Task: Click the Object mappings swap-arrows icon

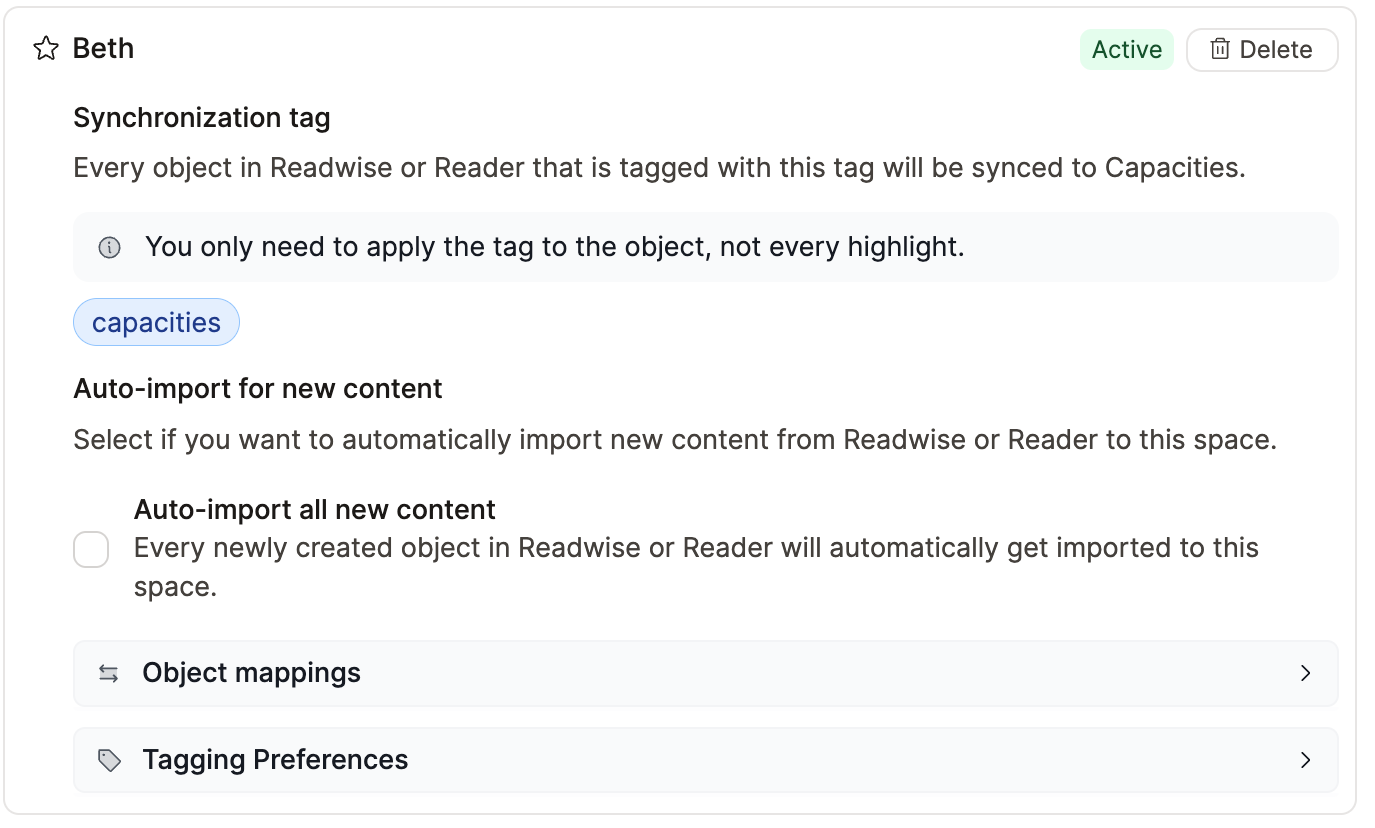Action: coord(109,674)
